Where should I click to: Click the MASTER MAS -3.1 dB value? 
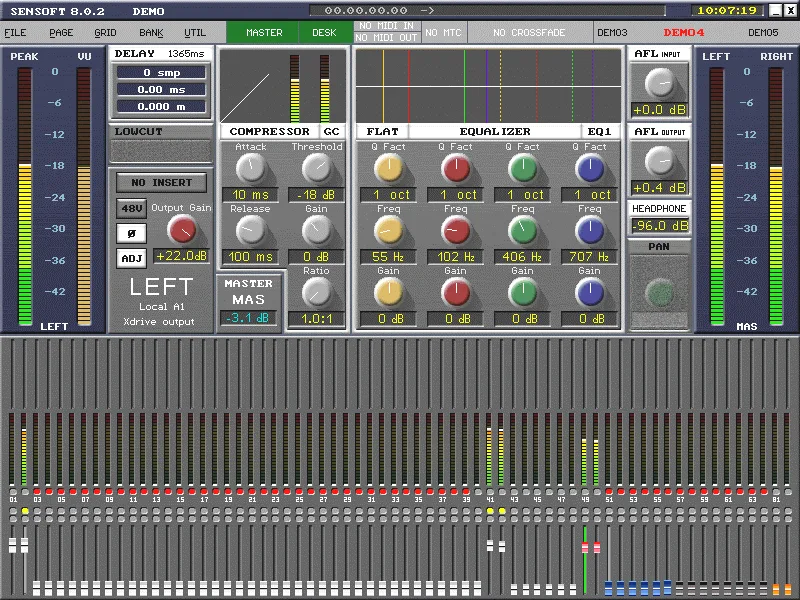tap(248, 318)
